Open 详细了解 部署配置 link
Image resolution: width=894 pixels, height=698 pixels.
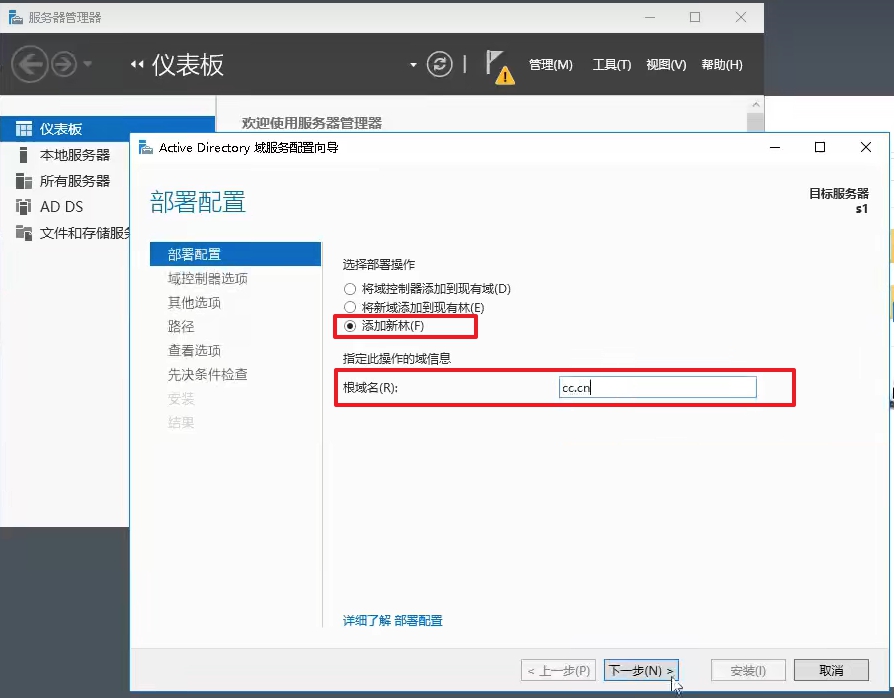[x=392, y=620]
